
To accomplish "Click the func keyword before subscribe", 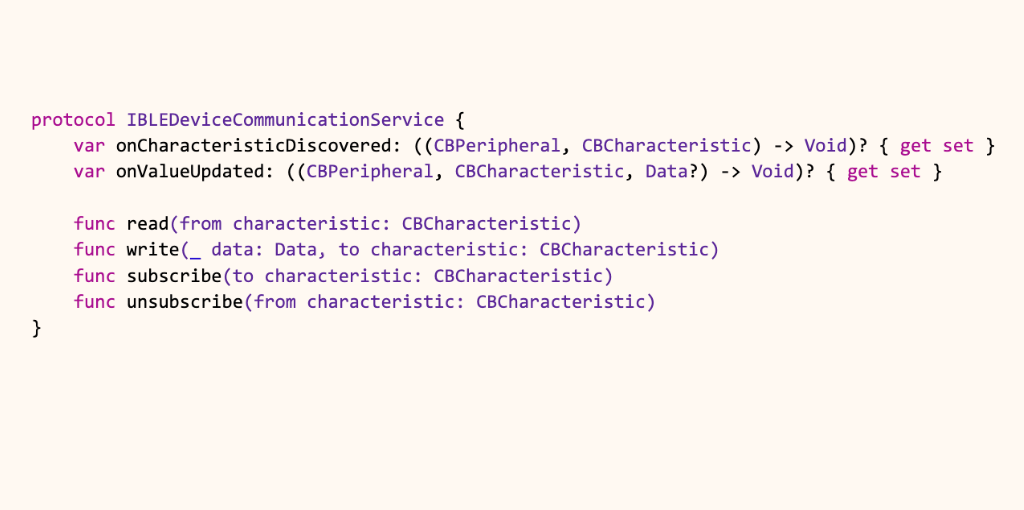I will click(x=95, y=276).
